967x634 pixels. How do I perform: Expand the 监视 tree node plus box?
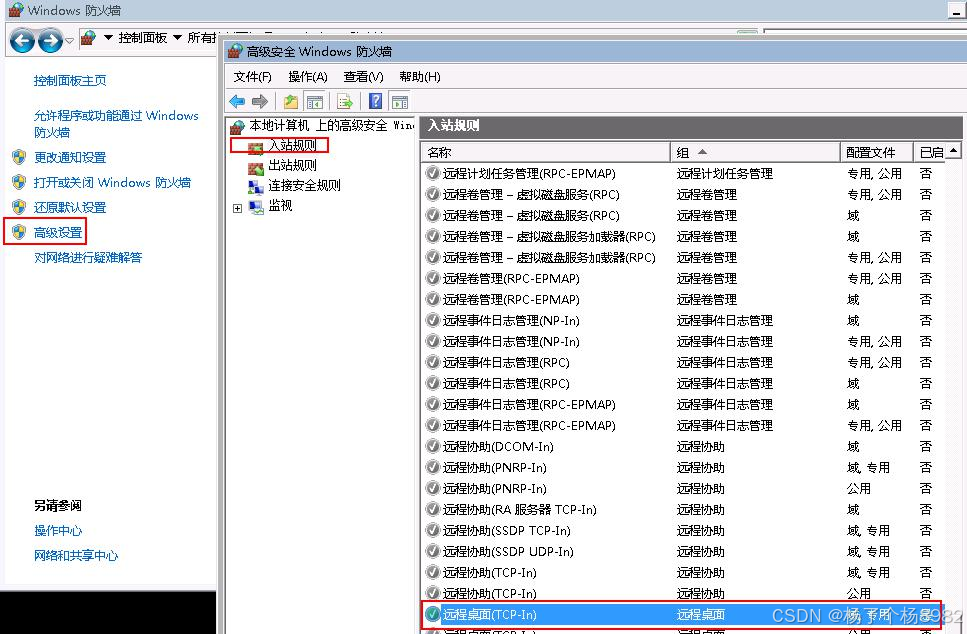(237, 208)
